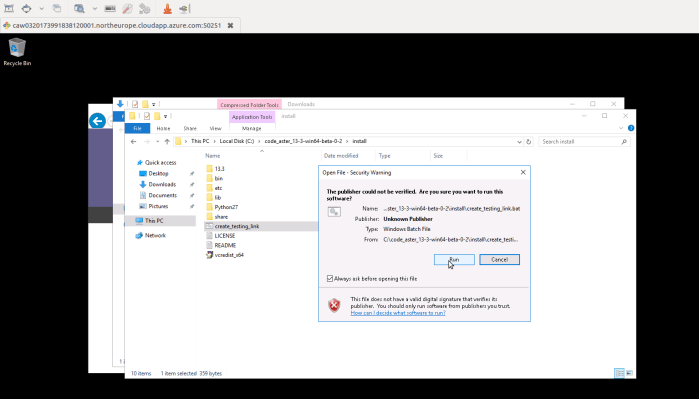Click the Application Tools tab header
Viewport: 699px width, 399px height.
point(252,117)
